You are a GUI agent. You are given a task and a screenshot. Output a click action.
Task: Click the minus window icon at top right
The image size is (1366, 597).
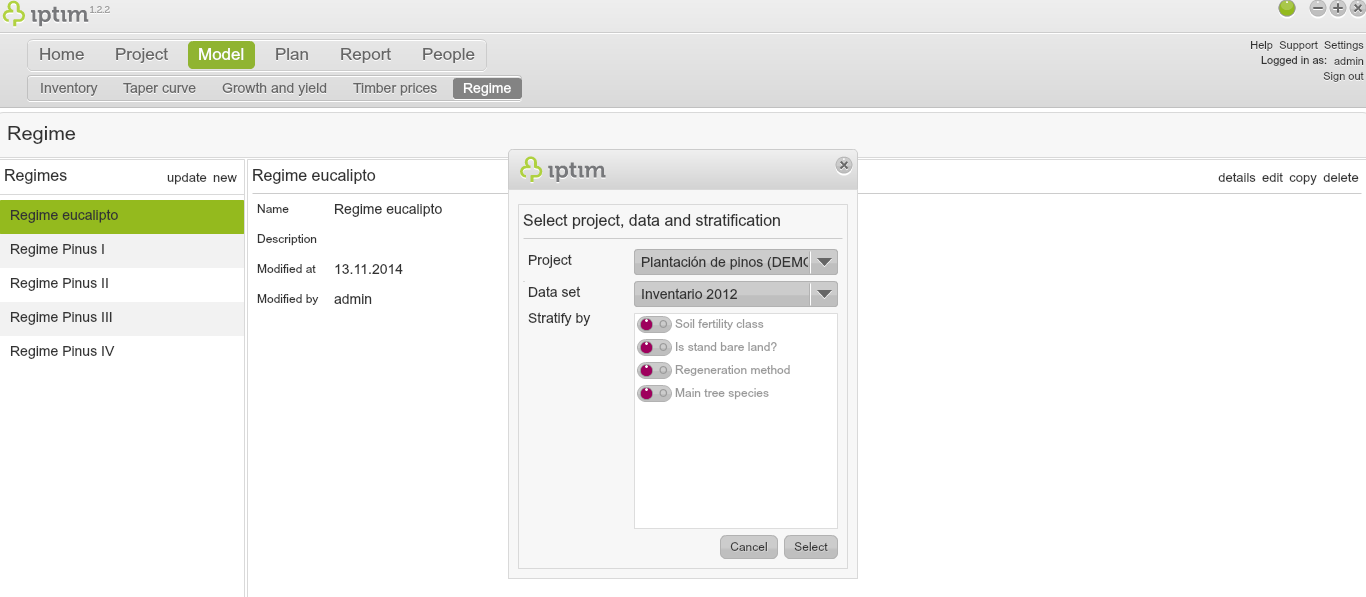tap(1318, 8)
